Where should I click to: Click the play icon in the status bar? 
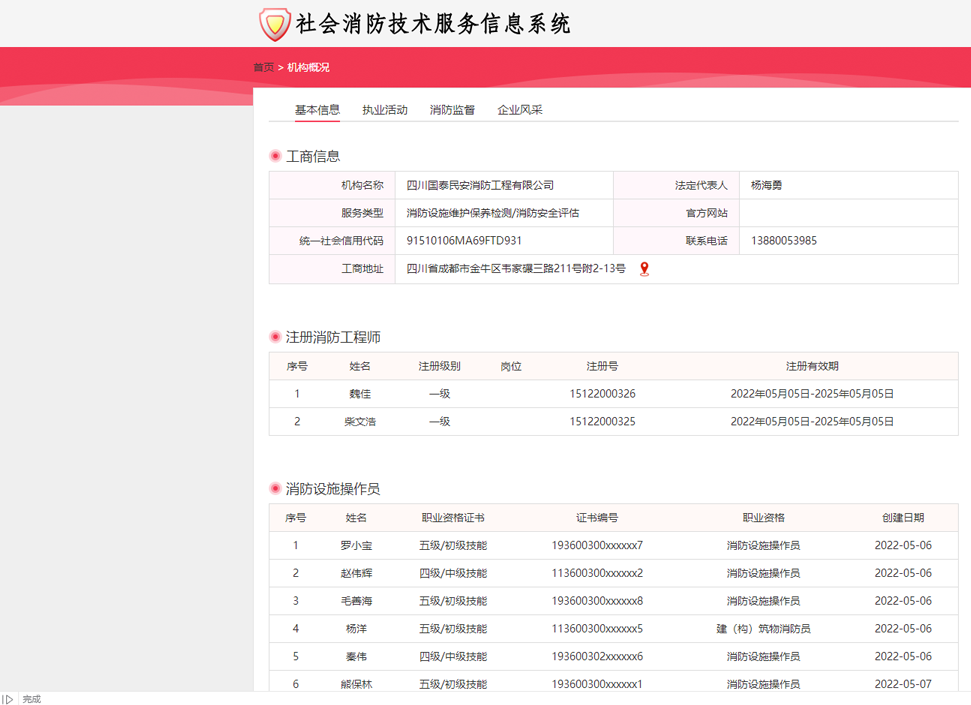[8, 699]
